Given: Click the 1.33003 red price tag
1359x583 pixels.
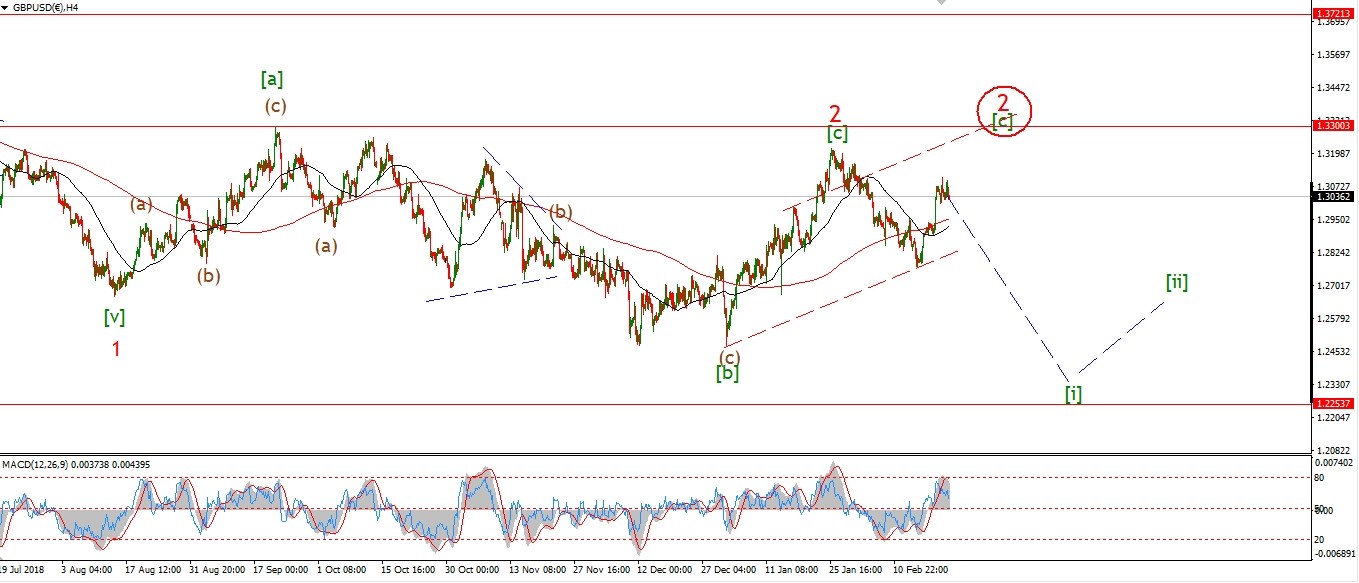Looking at the screenshot, I should (x=1334, y=126).
